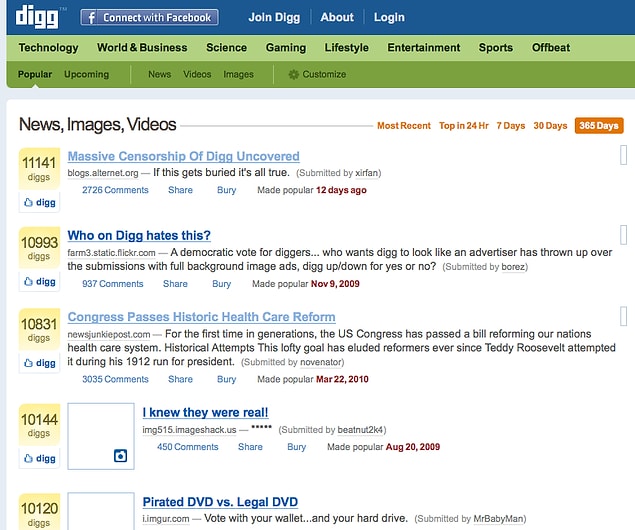Go to Entertainment category
This screenshot has width=635, height=530.
click(424, 48)
